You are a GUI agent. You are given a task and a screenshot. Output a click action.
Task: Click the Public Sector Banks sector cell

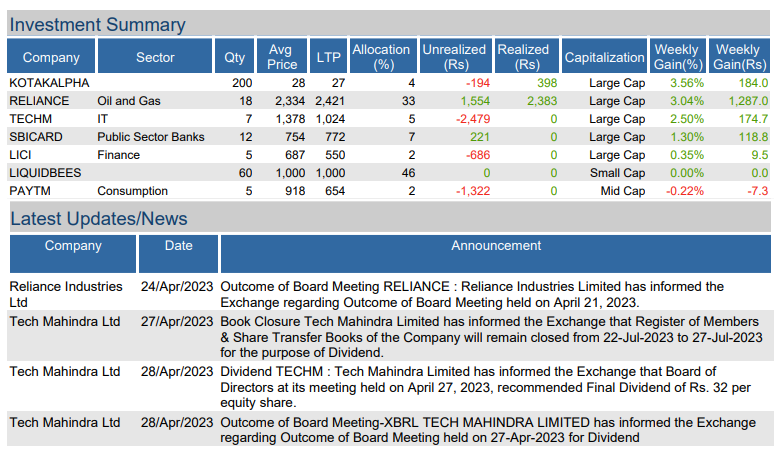point(150,137)
